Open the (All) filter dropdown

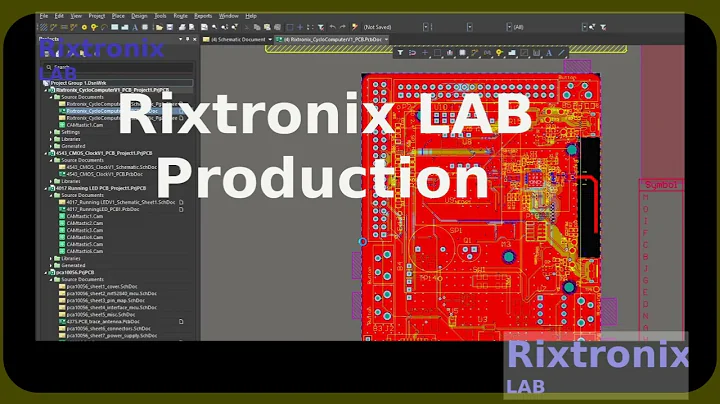click(x=584, y=27)
